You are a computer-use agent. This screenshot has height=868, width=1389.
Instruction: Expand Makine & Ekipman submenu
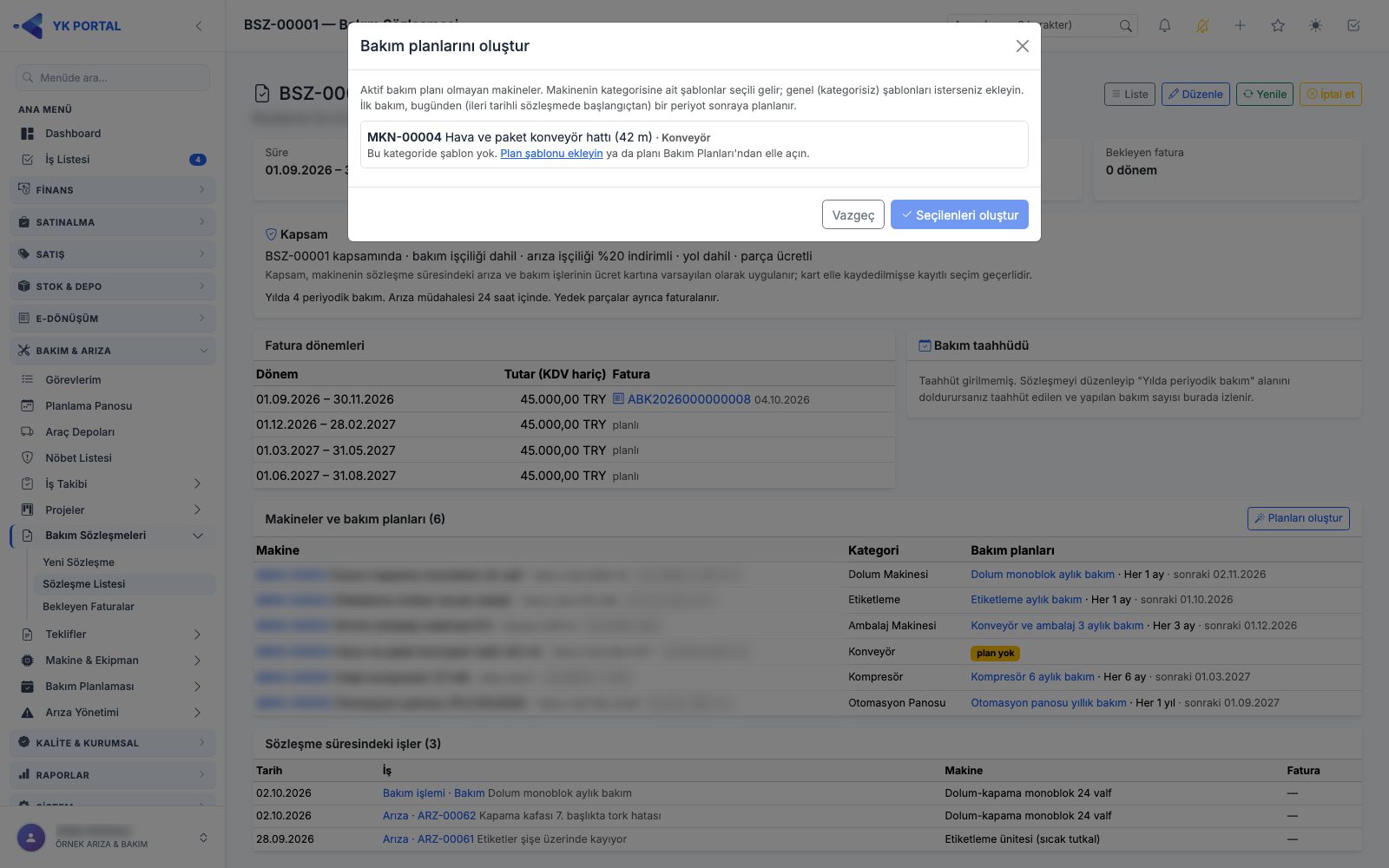click(113, 661)
